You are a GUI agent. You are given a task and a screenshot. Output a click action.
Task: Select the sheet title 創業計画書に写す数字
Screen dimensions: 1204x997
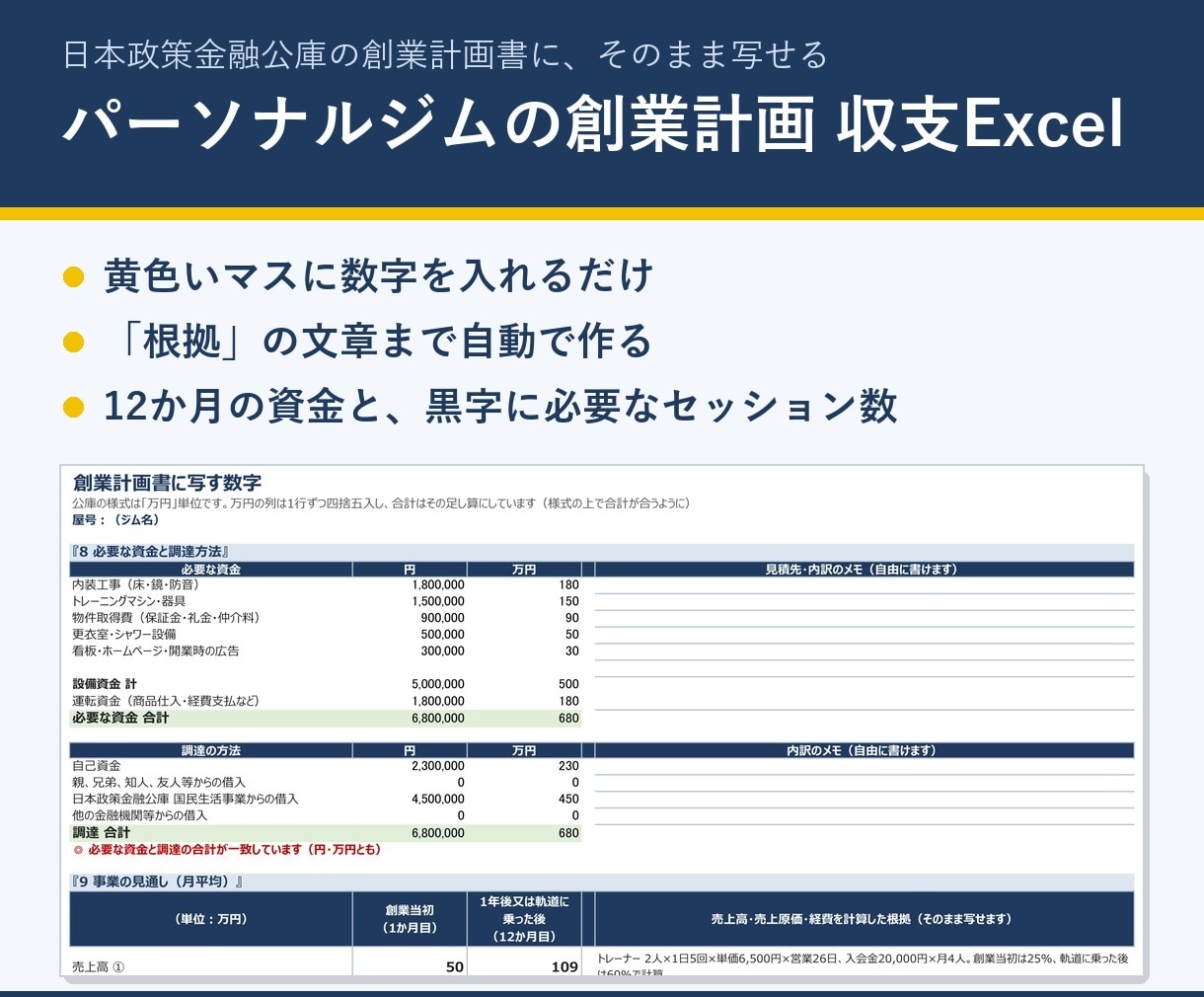(x=167, y=483)
